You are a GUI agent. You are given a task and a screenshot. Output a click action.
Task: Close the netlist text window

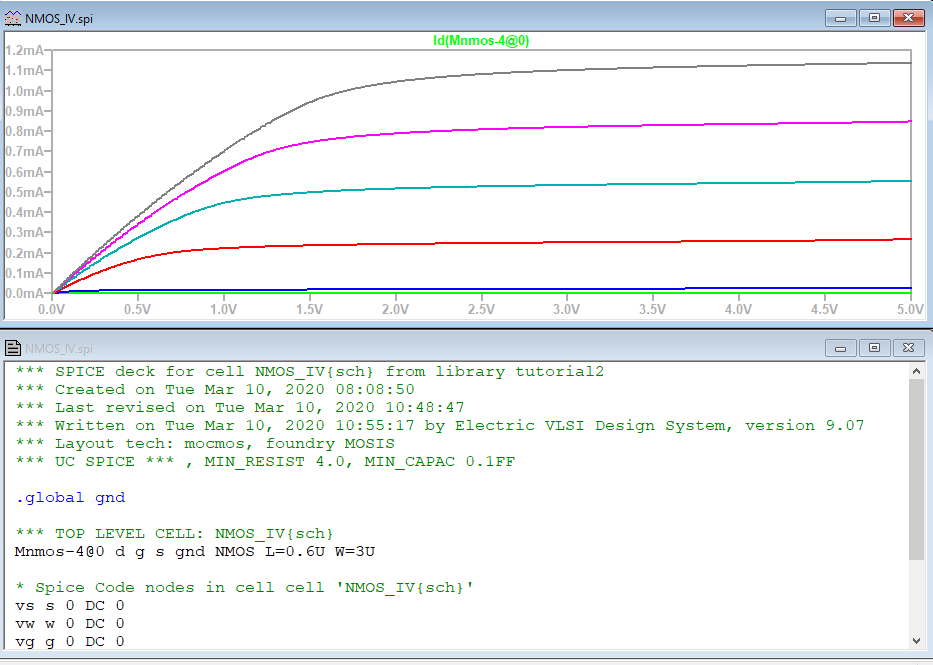tap(908, 348)
